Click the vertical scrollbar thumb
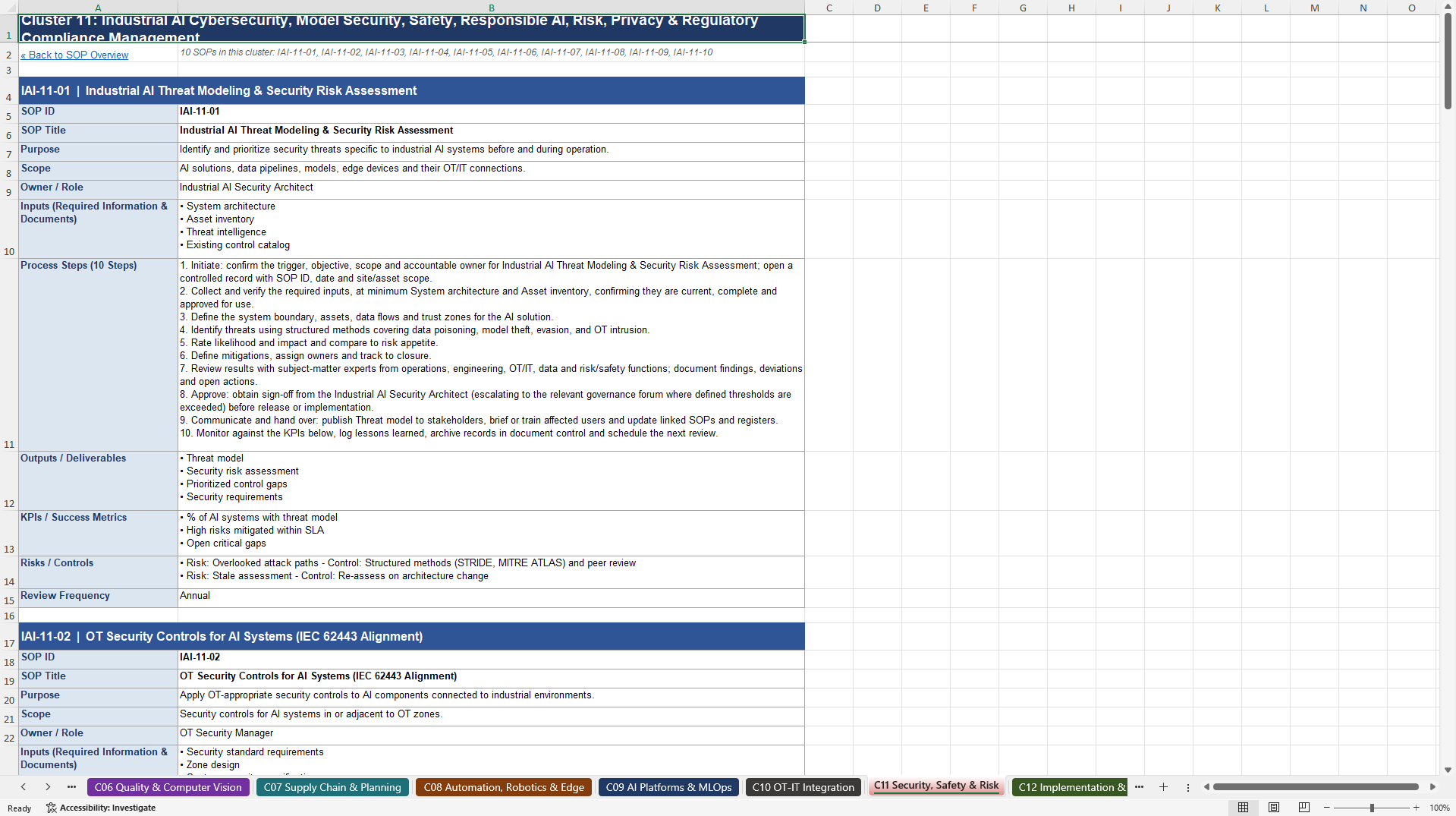The width and height of the screenshot is (1456, 816). coord(1448,62)
